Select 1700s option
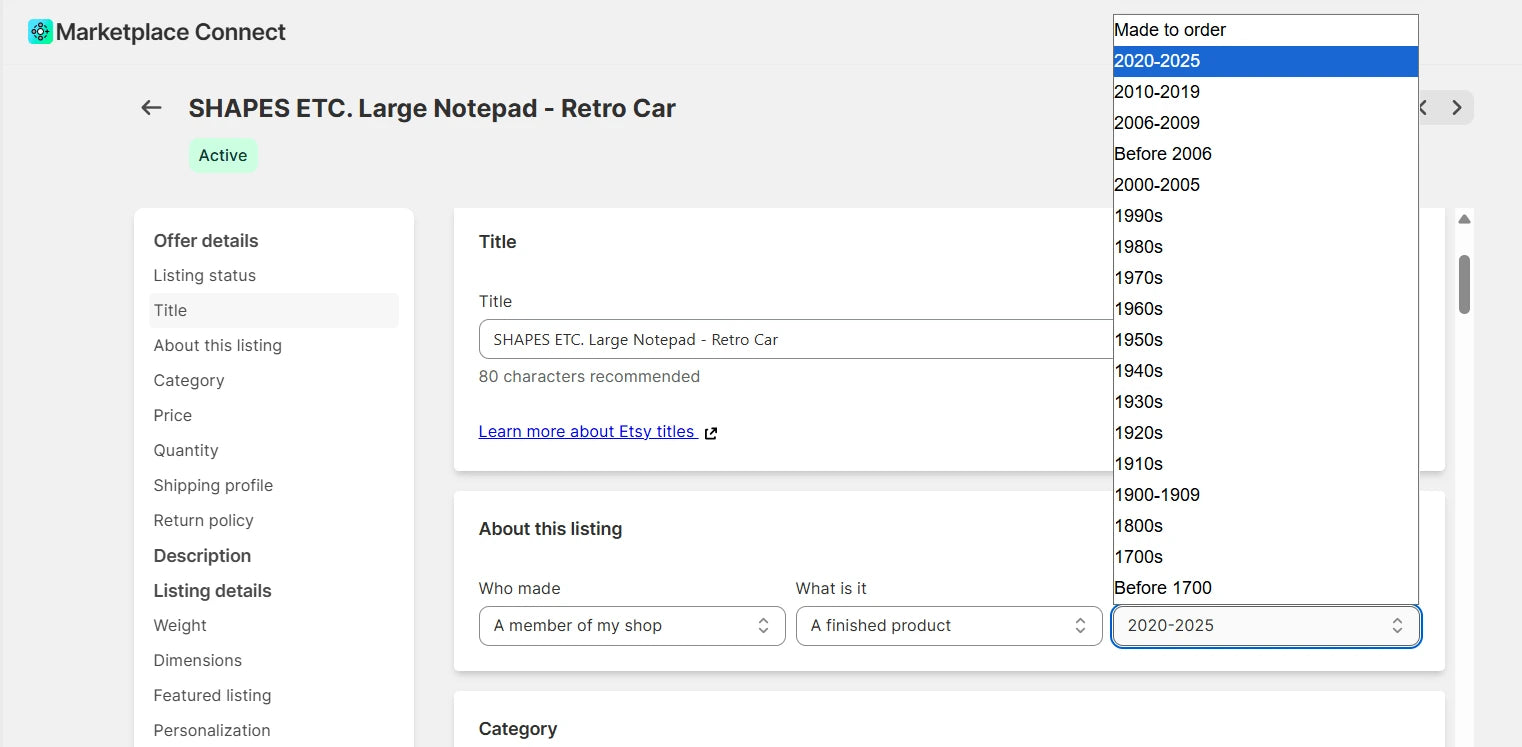Screen dimensions: 1522x747 pyautogui.click(x=1266, y=557)
